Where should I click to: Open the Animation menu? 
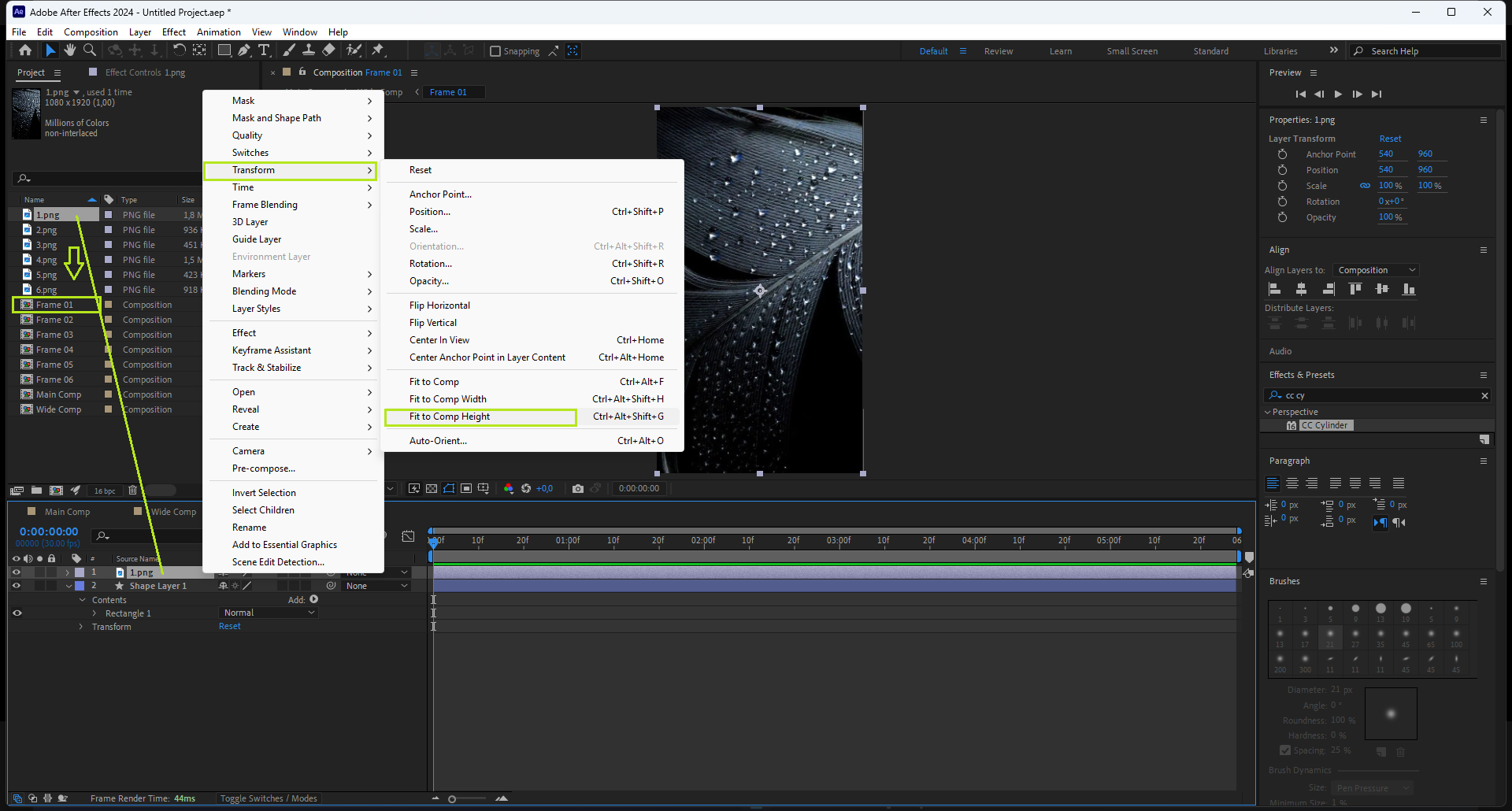point(218,32)
